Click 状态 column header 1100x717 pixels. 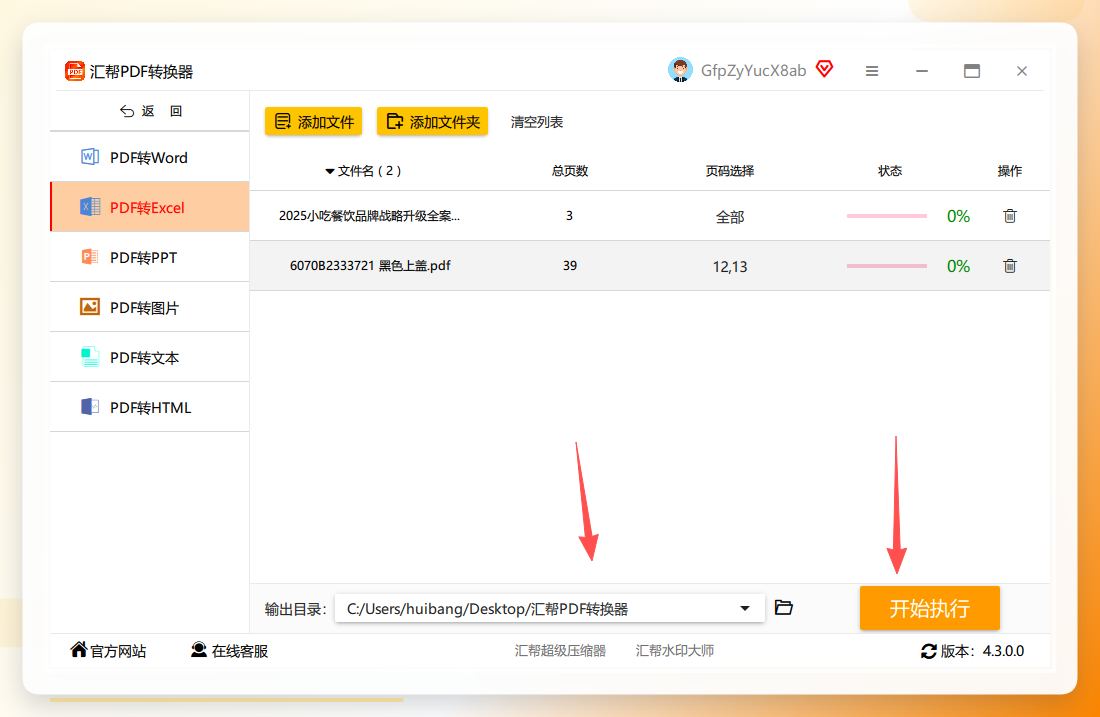[890, 171]
